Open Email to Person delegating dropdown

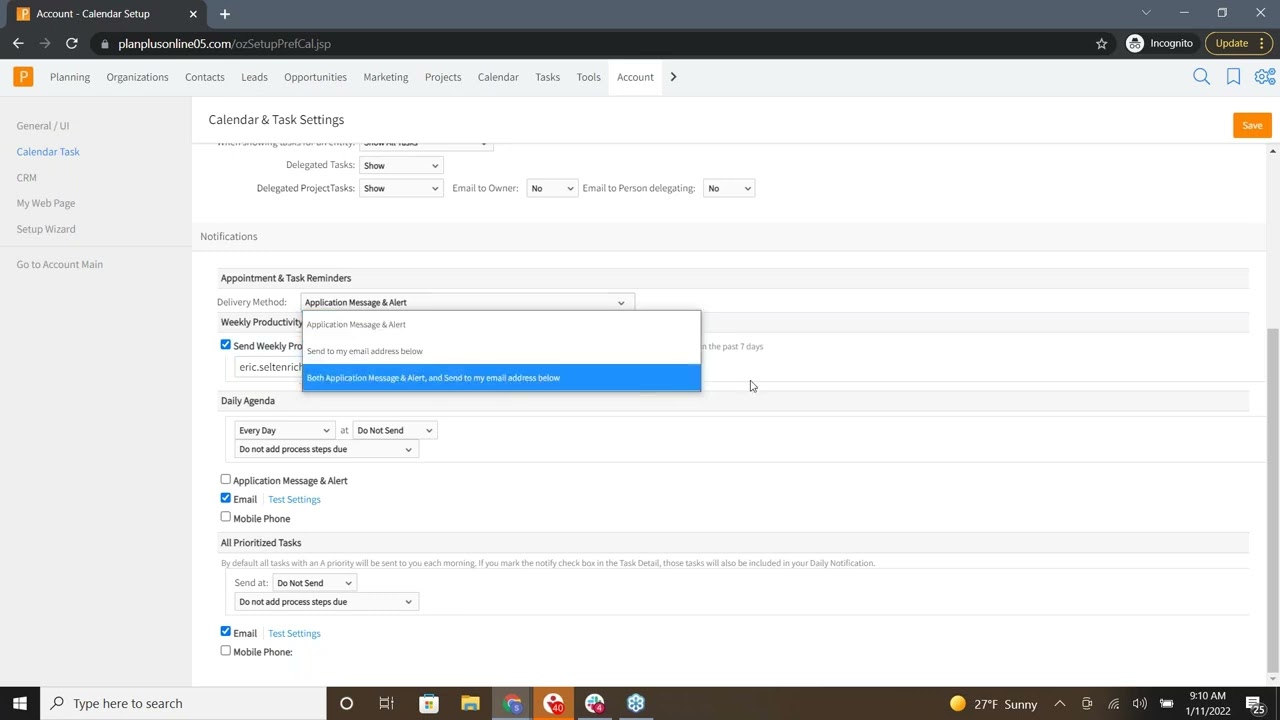pyautogui.click(x=728, y=188)
